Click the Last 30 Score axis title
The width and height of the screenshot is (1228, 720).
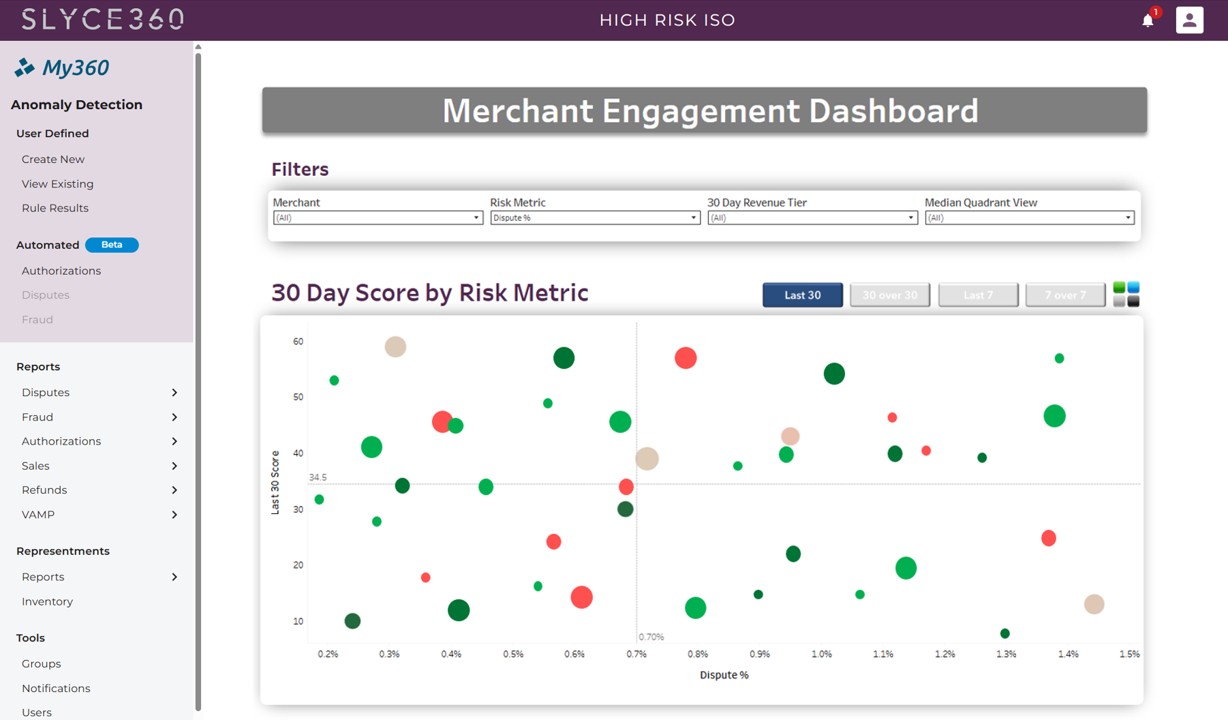point(275,482)
